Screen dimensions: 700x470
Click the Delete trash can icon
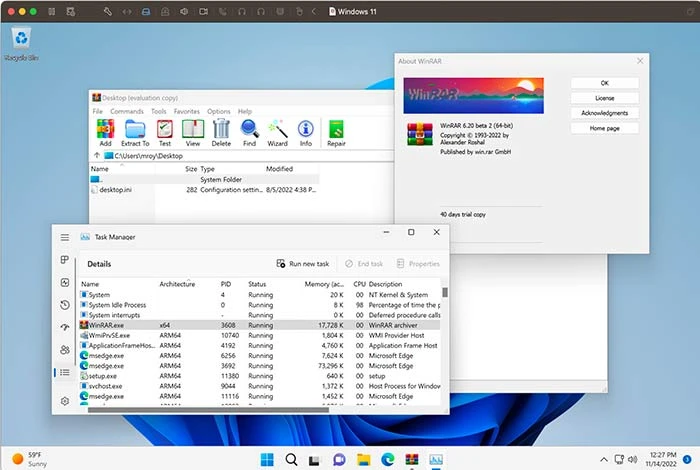pyautogui.click(x=221, y=133)
